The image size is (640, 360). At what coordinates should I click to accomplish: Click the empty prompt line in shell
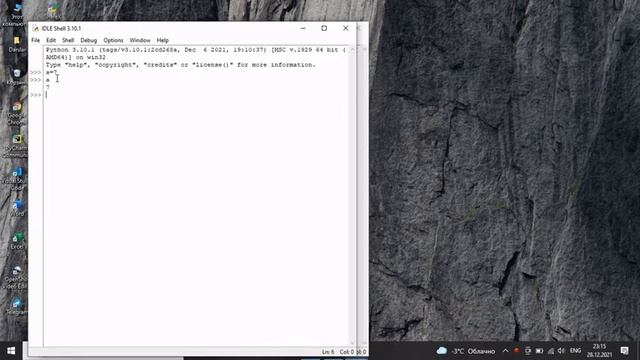point(196,95)
